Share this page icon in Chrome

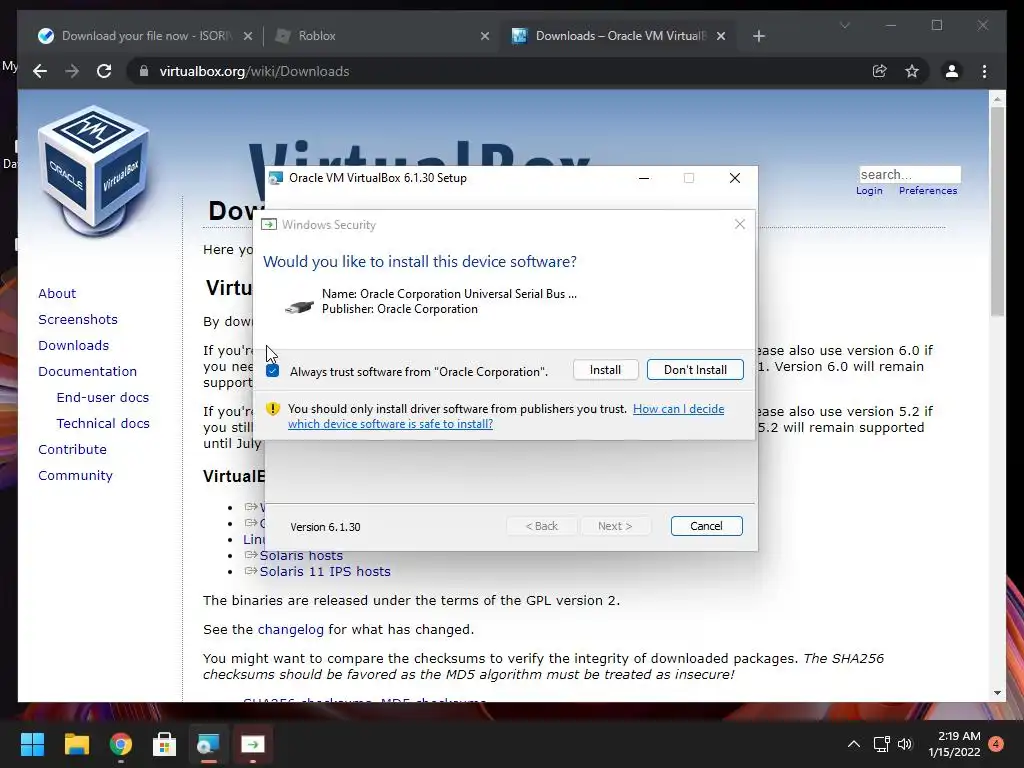point(880,71)
